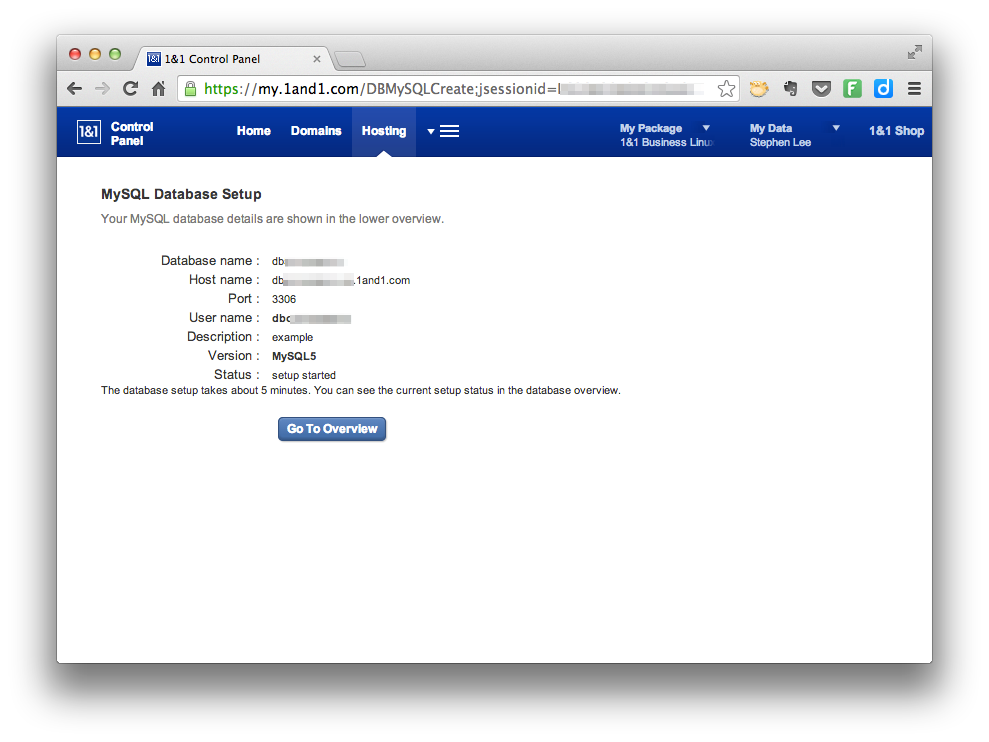
Task: Open the Domains menu item
Action: coord(316,131)
